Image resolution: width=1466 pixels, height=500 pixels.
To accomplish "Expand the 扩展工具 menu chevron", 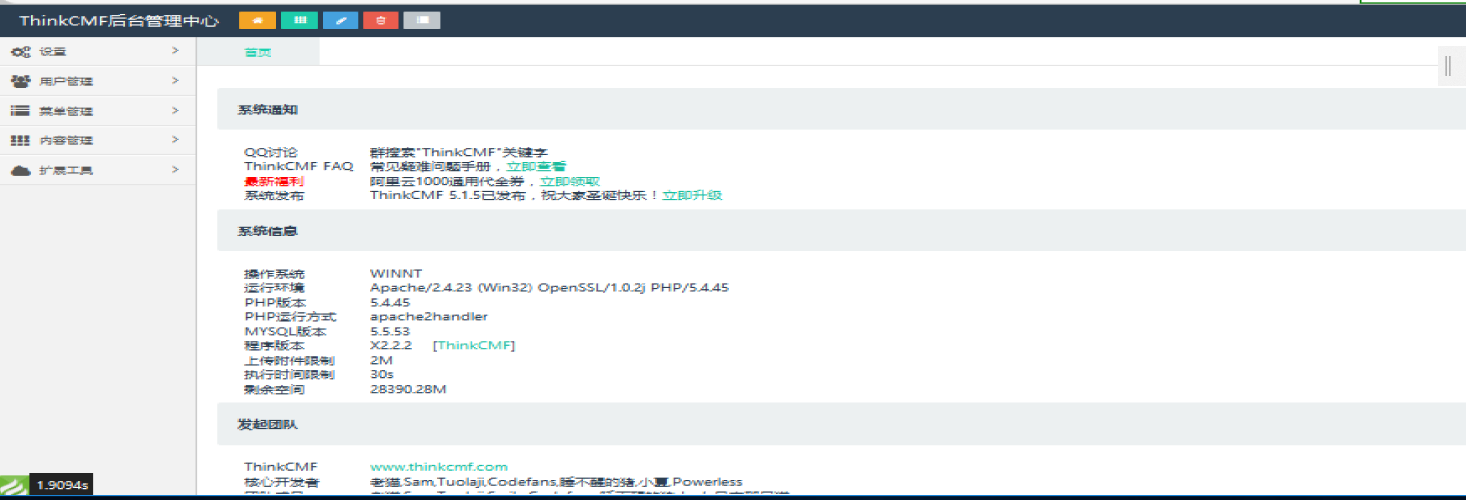I will pyautogui.click(x=175, y=170).
